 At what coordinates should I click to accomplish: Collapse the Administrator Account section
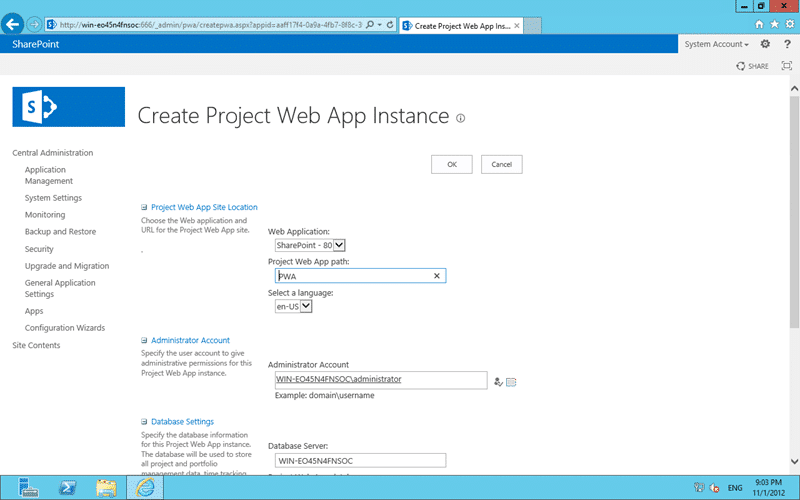click(x=144, y=340)
